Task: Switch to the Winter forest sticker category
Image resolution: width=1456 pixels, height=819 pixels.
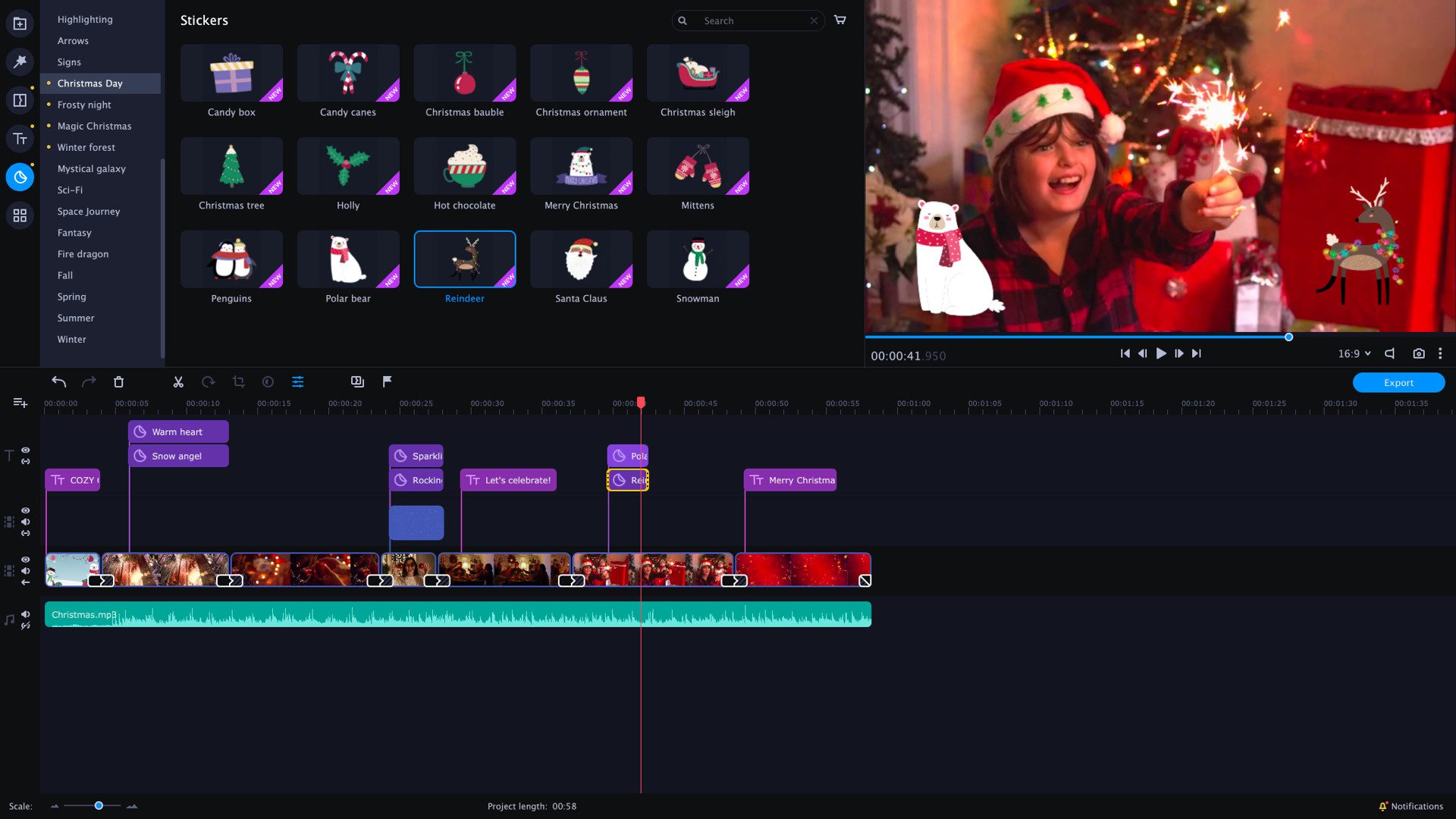Action: coord(86,147)
